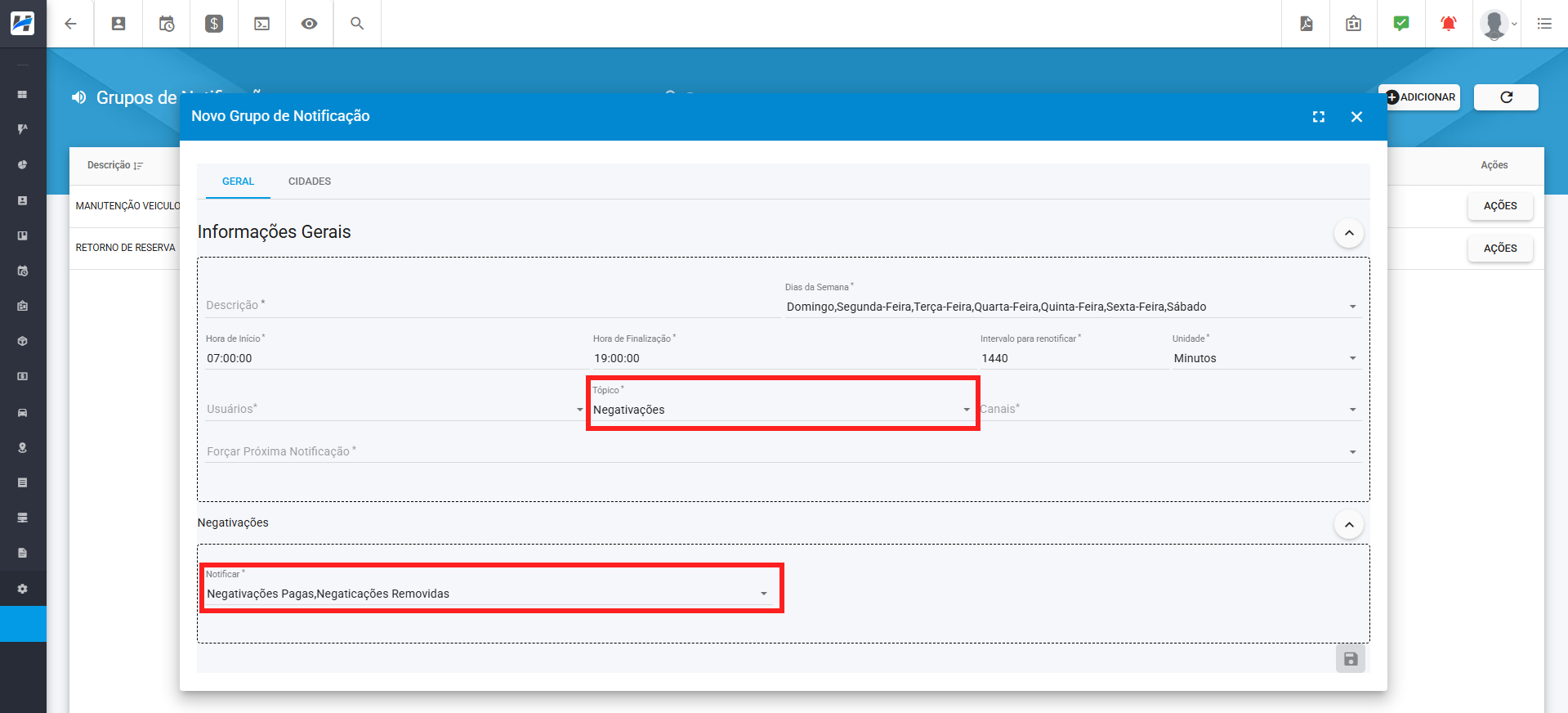Open the user avatar menu

click(1498, 24)
